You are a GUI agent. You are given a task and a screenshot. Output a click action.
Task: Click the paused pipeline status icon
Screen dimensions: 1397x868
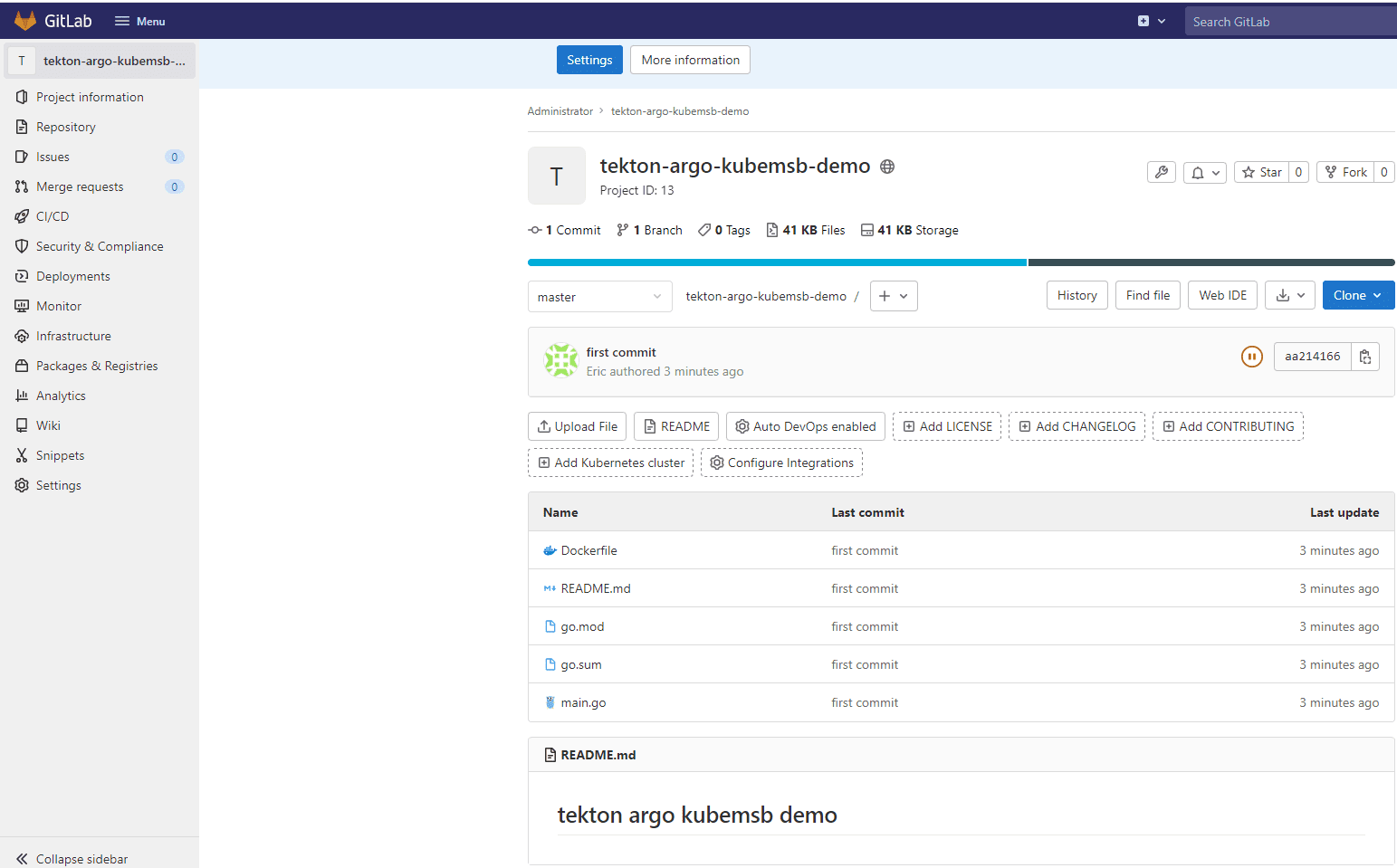tap(1251, 357)
